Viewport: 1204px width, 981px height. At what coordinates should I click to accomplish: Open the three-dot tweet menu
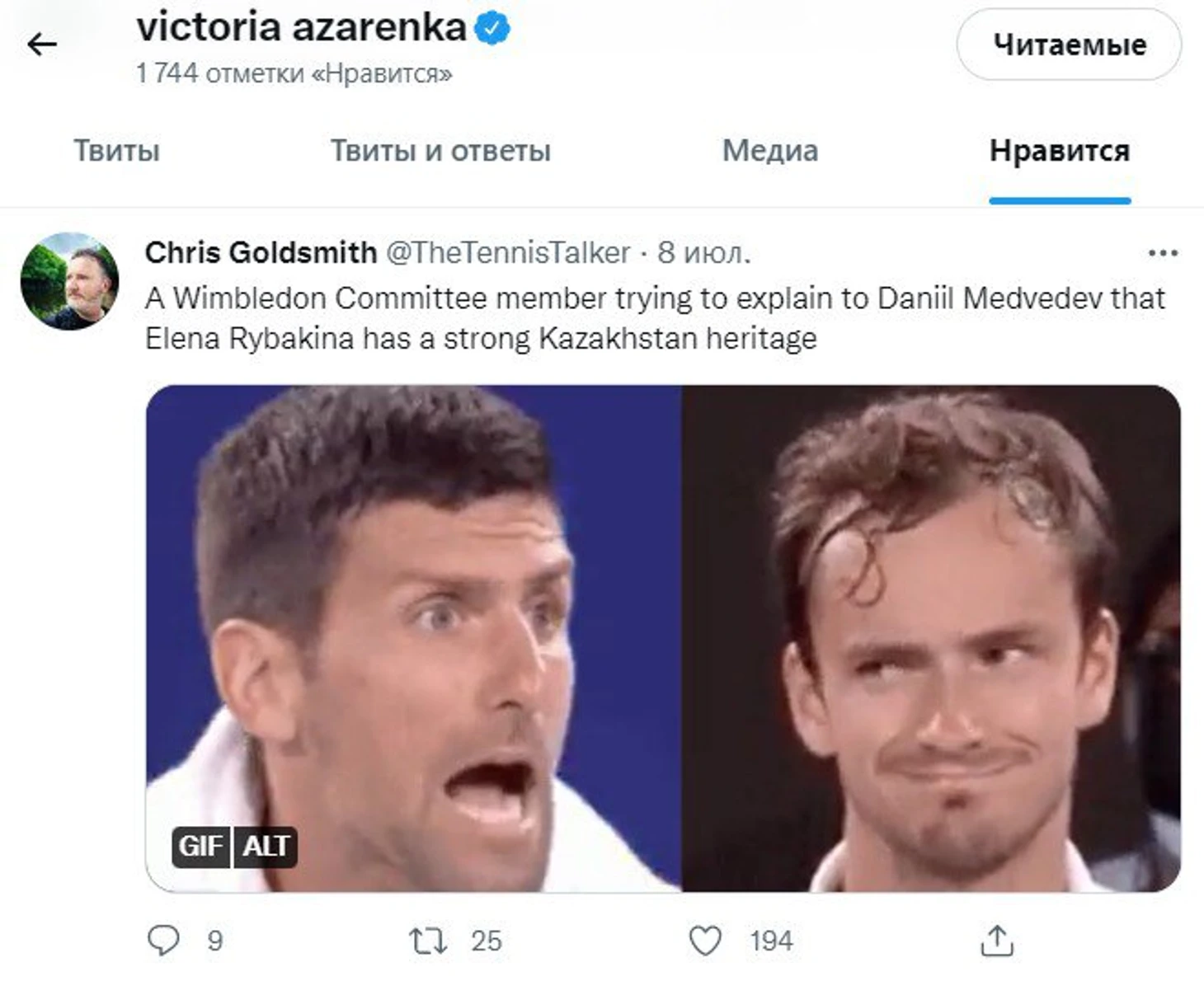pyautogui.click(x=1163, y=253)
